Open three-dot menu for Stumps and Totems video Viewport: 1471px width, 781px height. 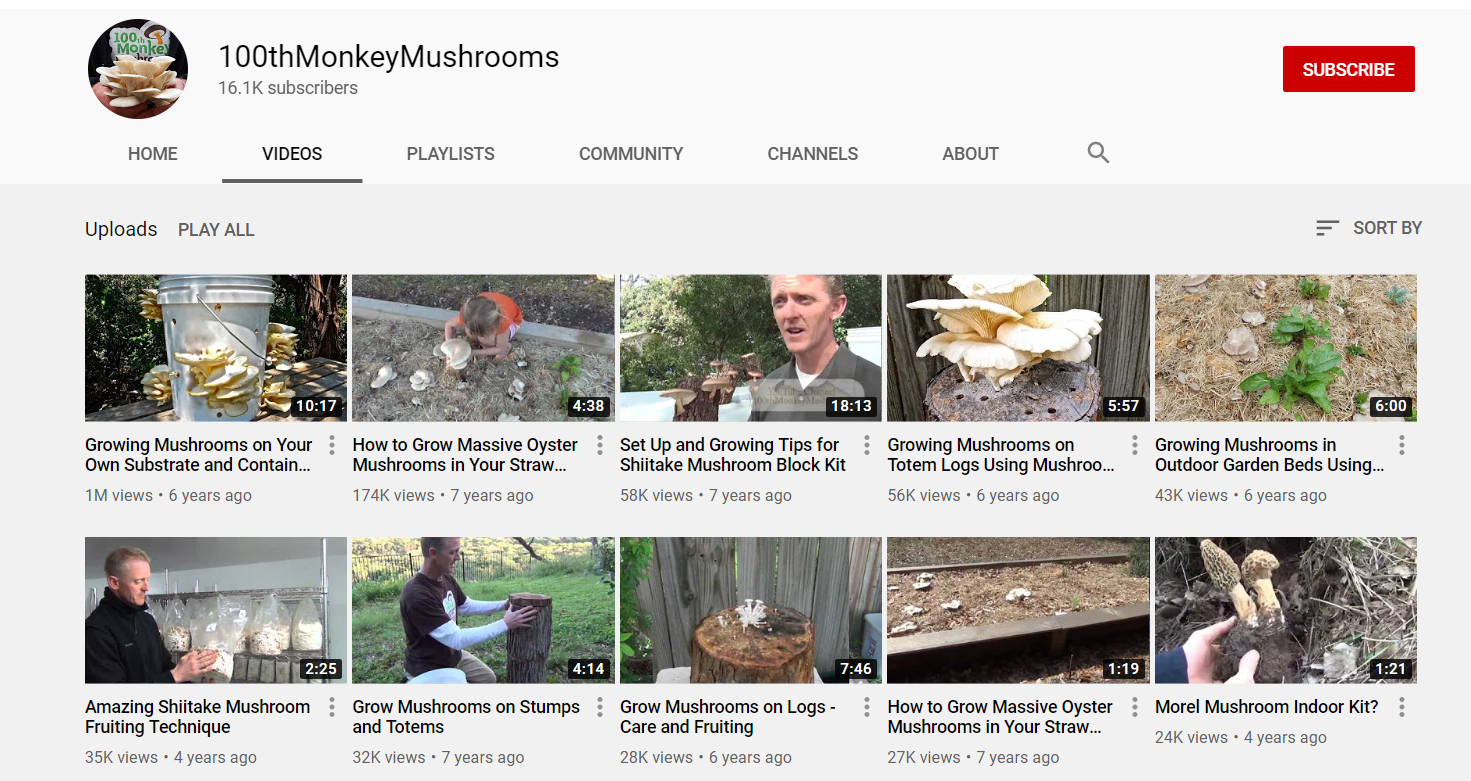600,707
